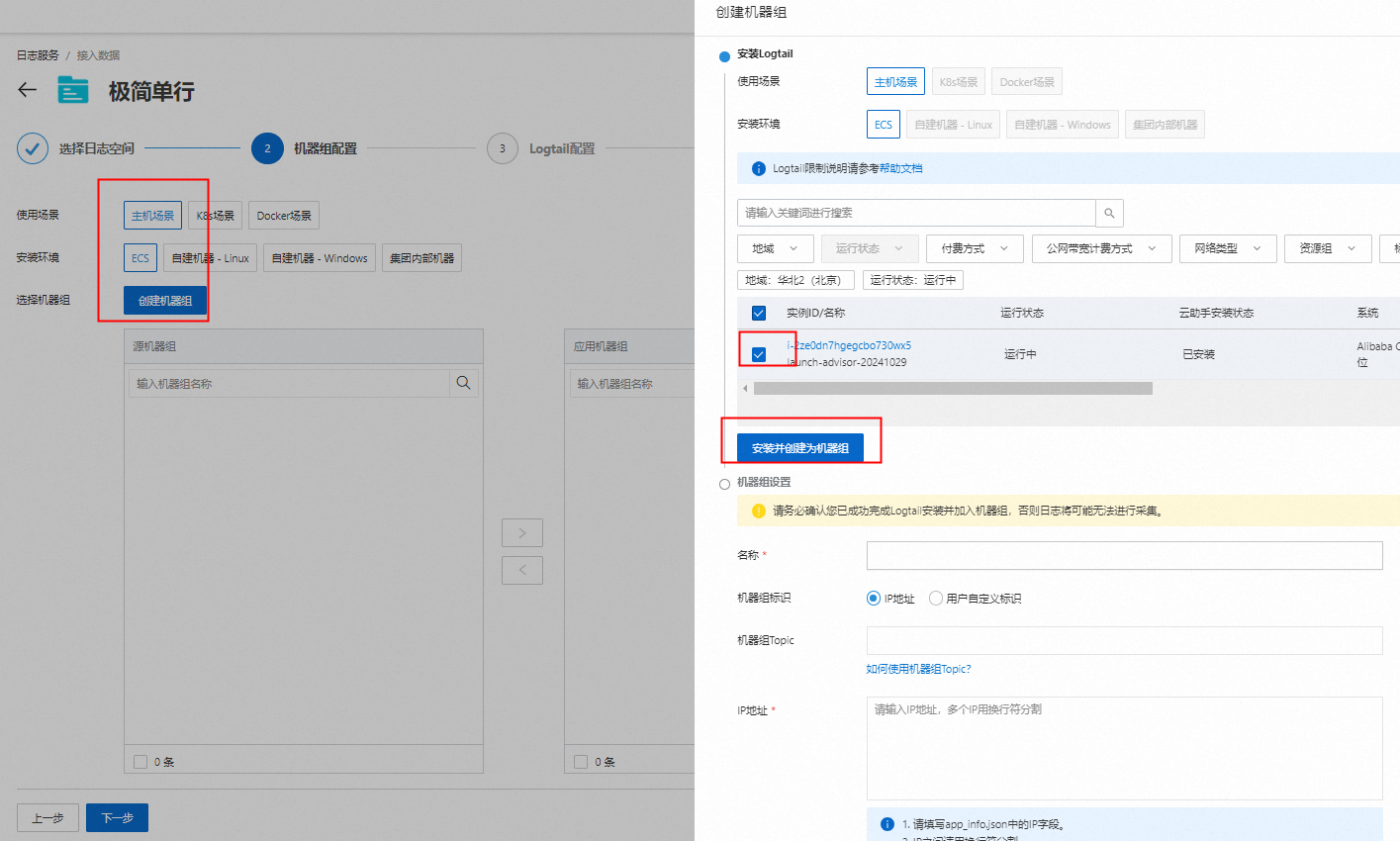Open the 网络类型 filter dropdown

click(1228, 248)
